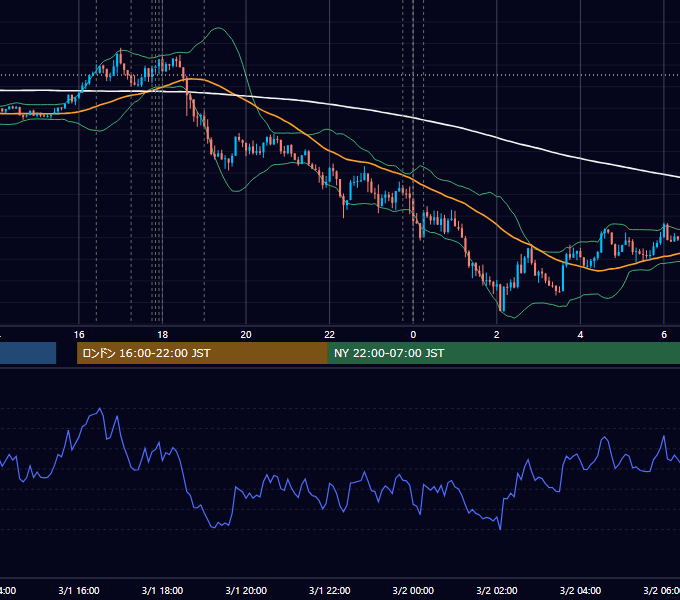
Task: Click the oscillator line's sharp low at 02:00
Action: 500,529
